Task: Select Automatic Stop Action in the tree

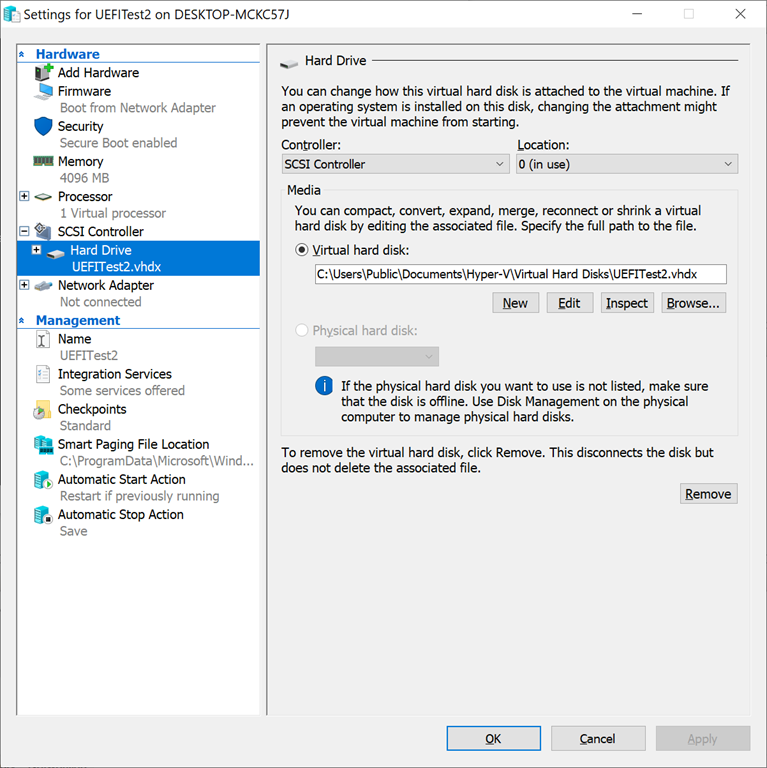Action: coord(120,515)
